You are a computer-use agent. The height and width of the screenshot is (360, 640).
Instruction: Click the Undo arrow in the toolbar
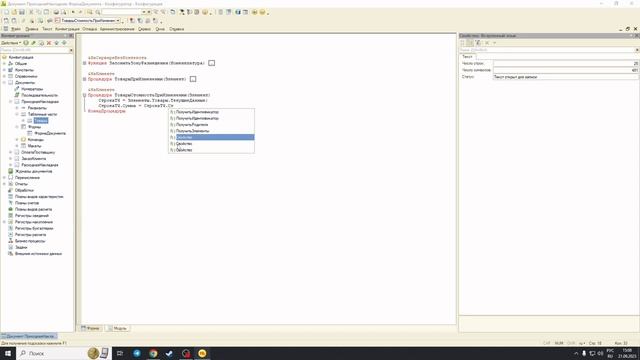click(x=73, y=12)
